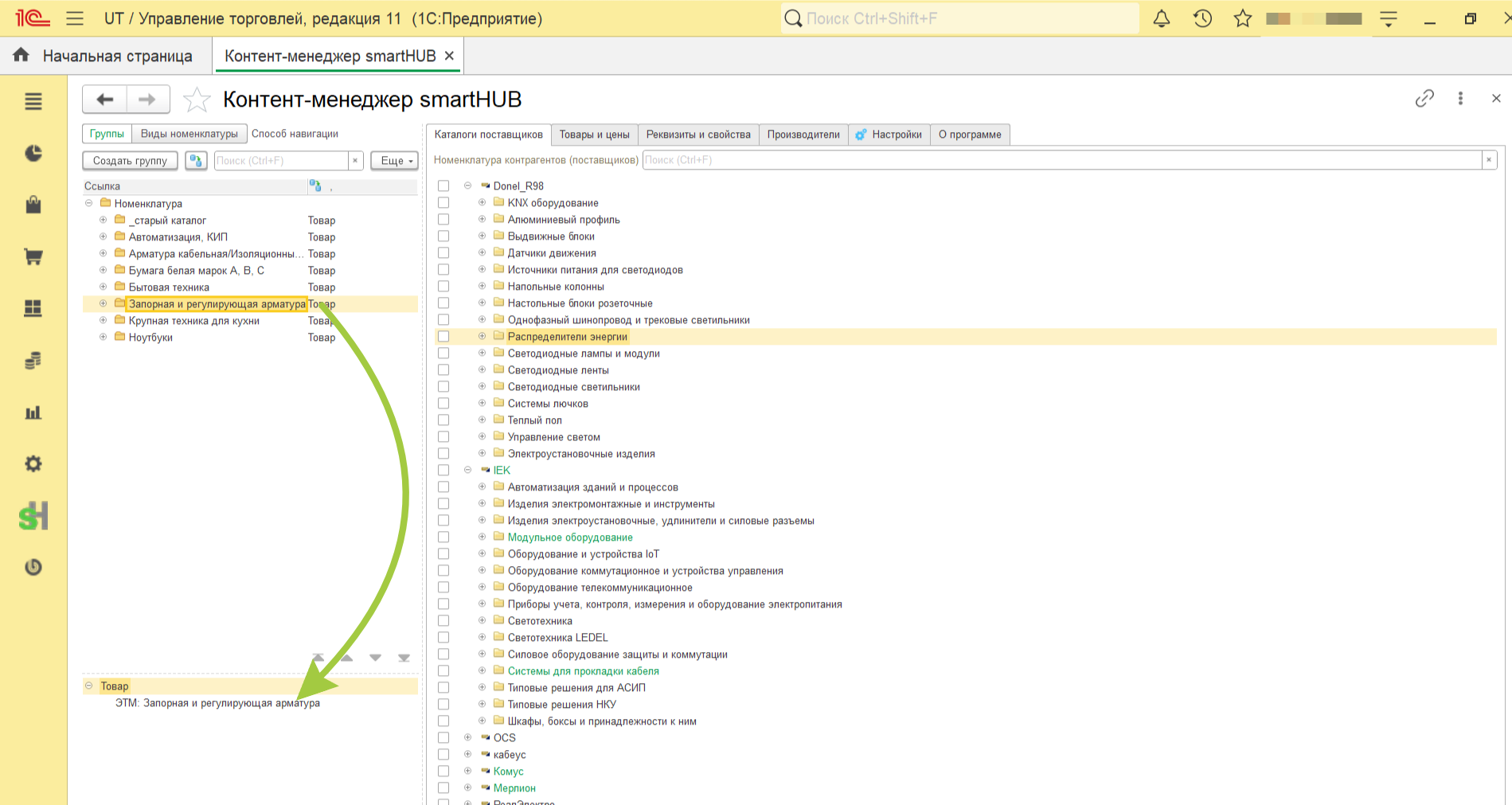
Task: Tick checkbox for Распределители энергии
Action: pos(443,336)
